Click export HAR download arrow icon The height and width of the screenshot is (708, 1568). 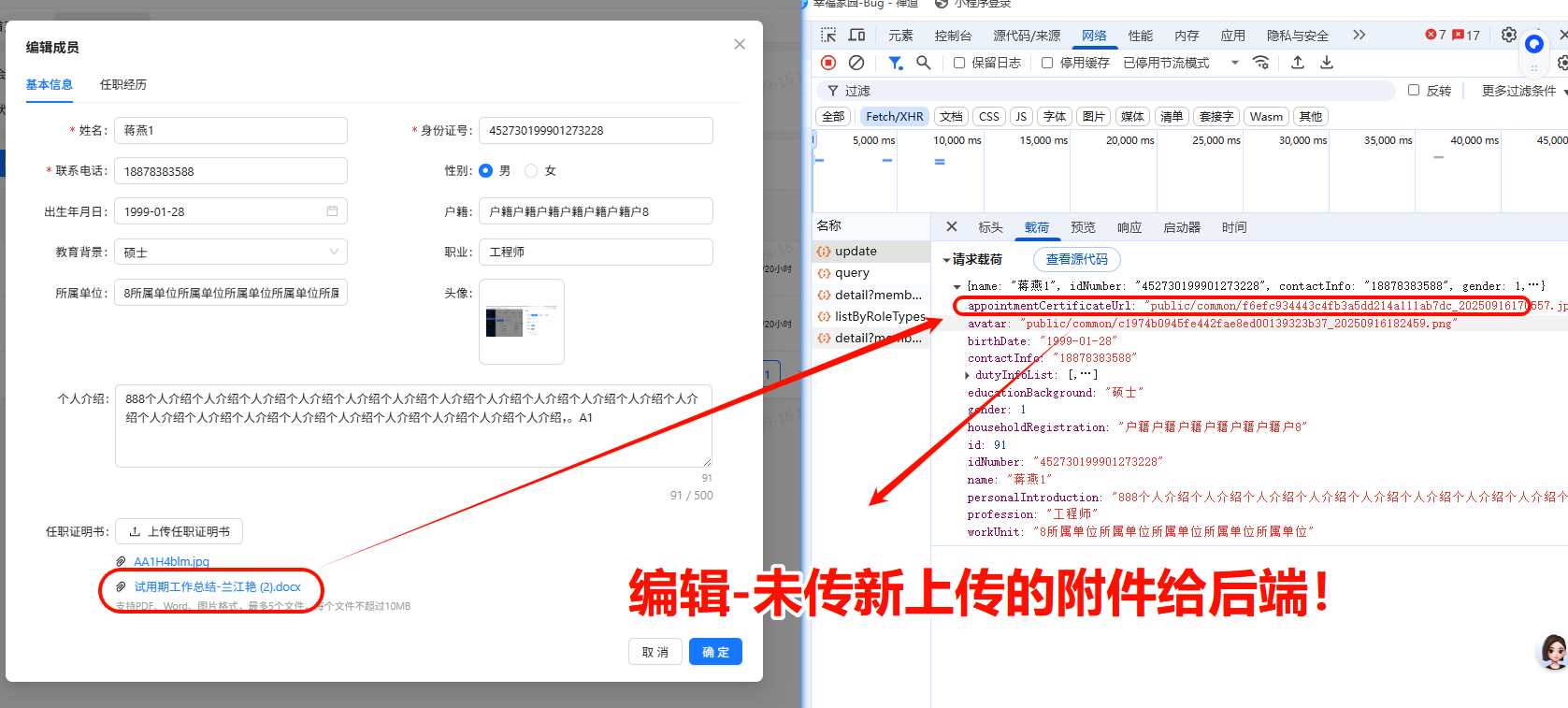[1327, 63]
